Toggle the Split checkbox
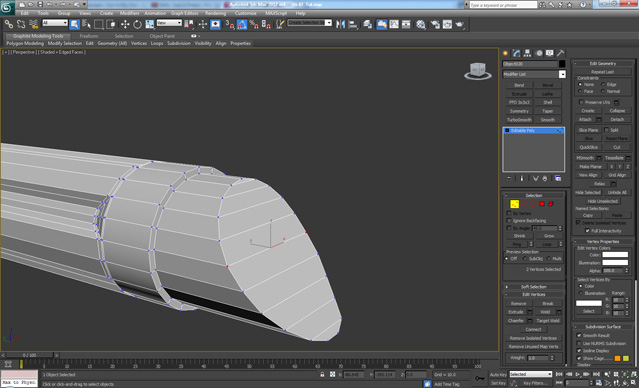The width and height of the screenshot is (639, 388). coord(606,130)
